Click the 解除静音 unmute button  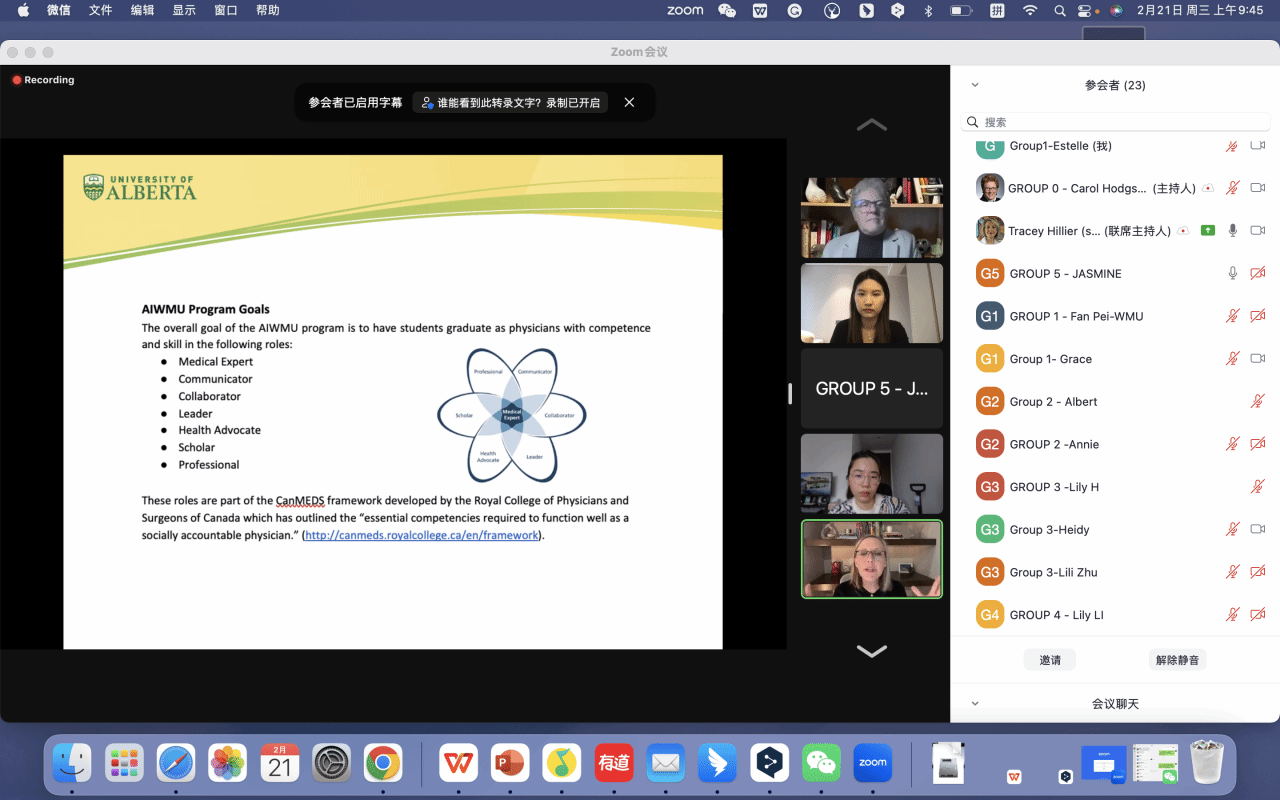click(1176, 660)
